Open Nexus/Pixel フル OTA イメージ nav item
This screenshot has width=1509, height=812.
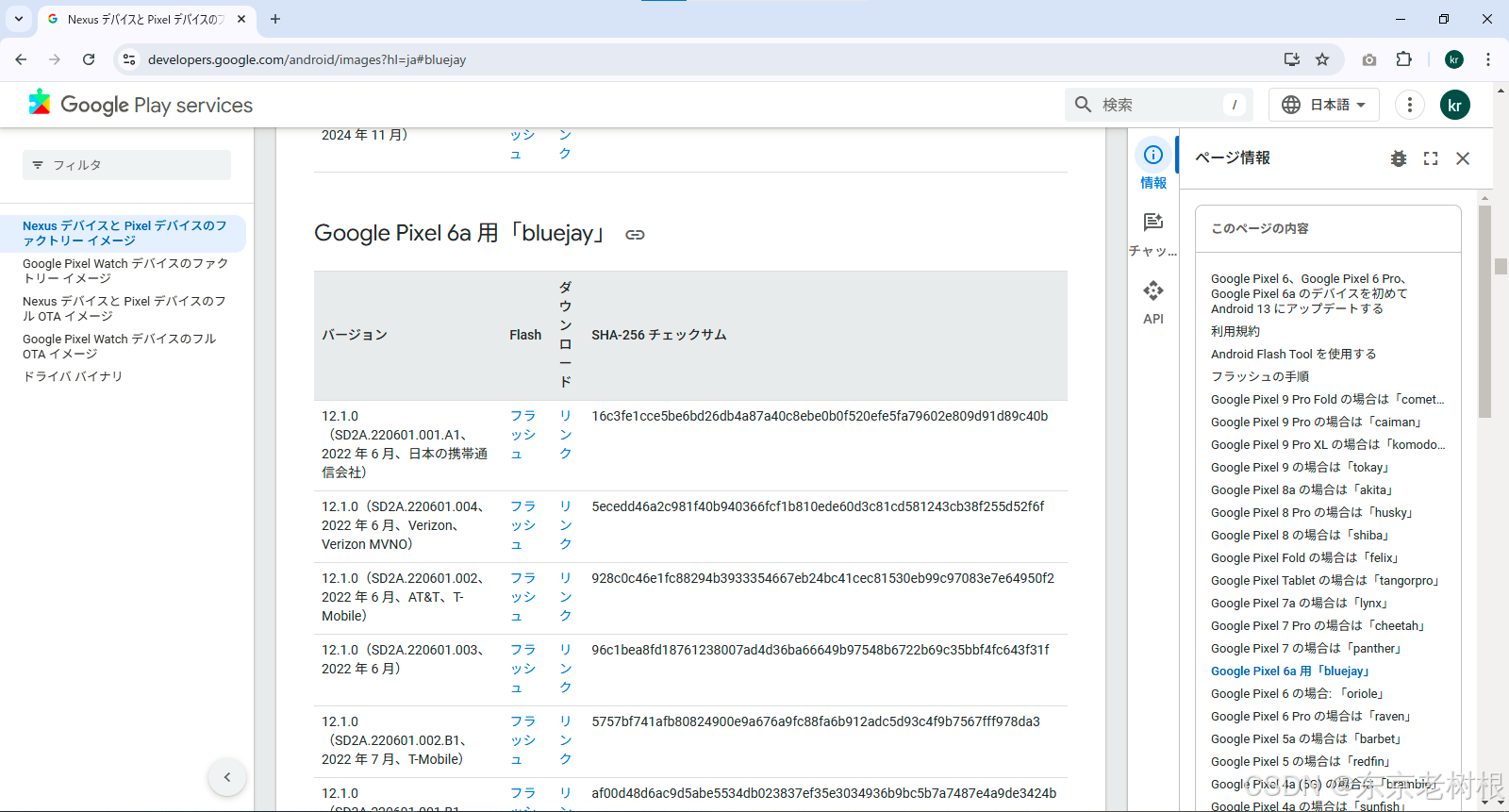click(124, 308)
